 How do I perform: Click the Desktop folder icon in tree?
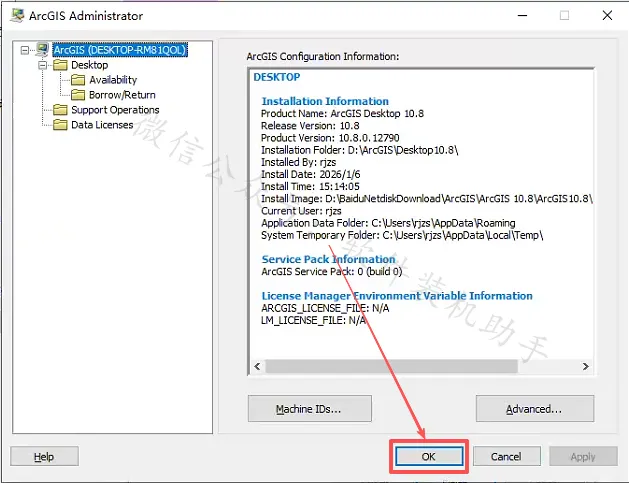click(x=61, y=65)
